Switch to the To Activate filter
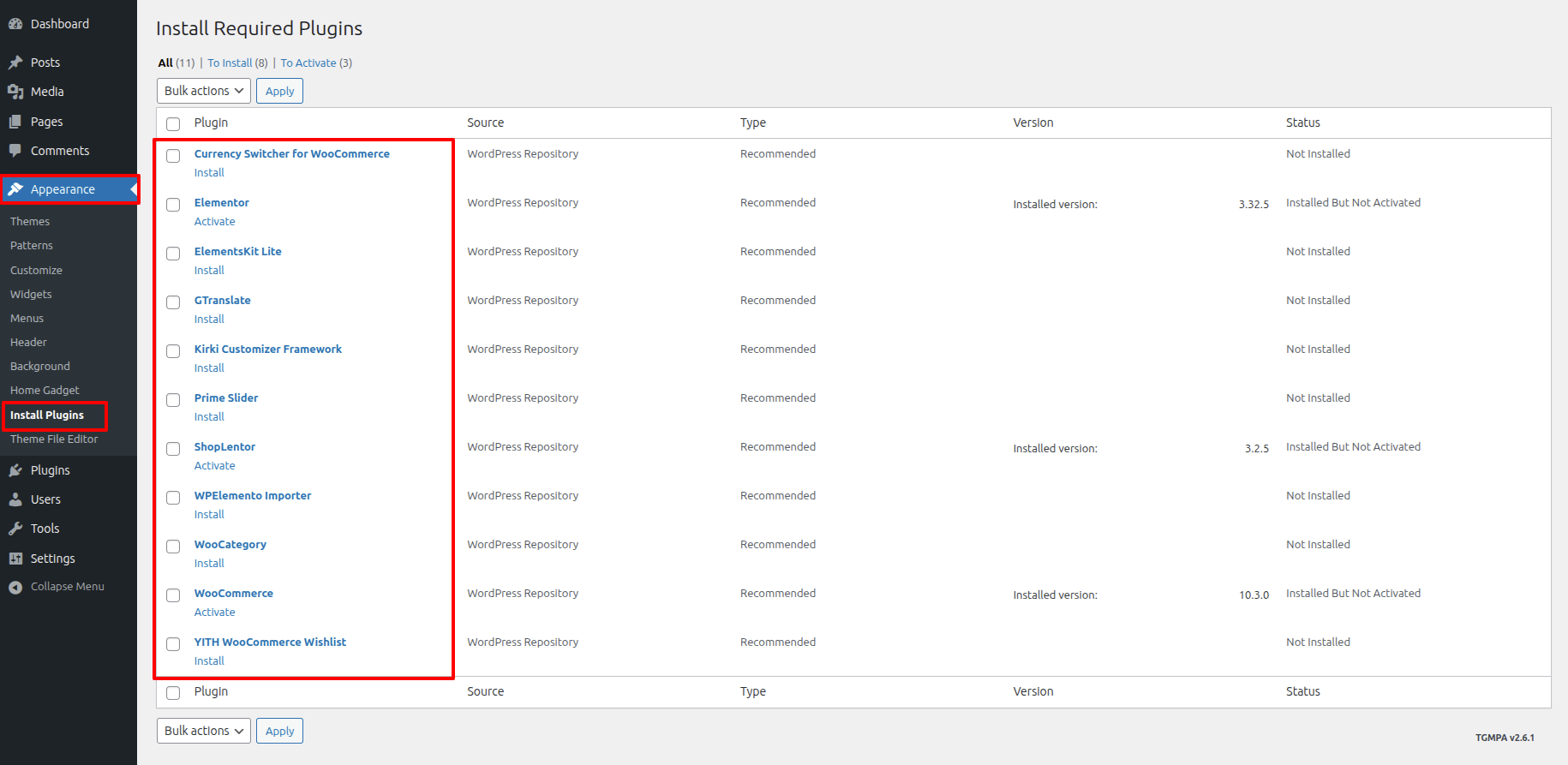 [308, 63]
